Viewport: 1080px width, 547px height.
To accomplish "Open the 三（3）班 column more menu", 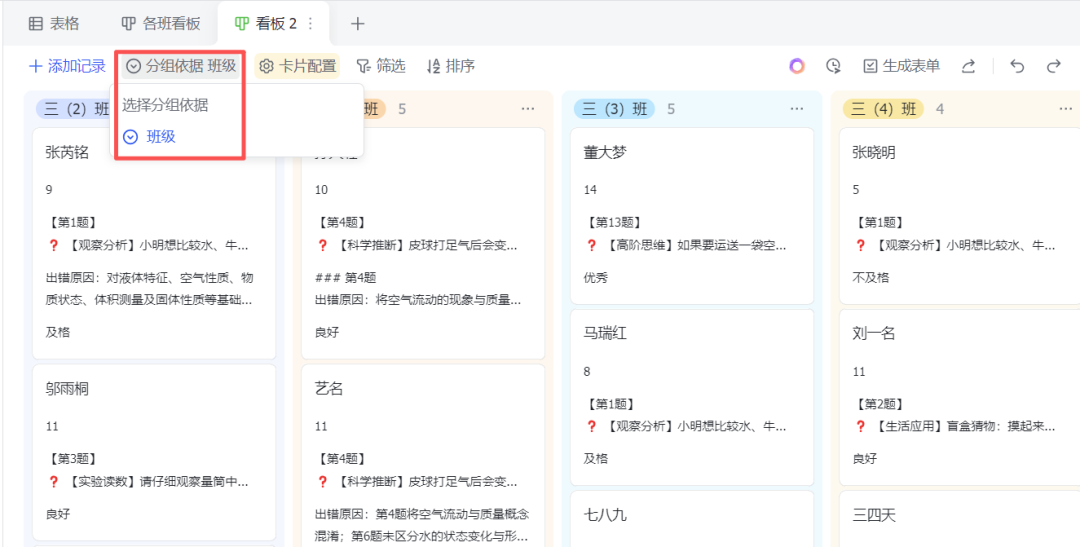I will (797, 109).
